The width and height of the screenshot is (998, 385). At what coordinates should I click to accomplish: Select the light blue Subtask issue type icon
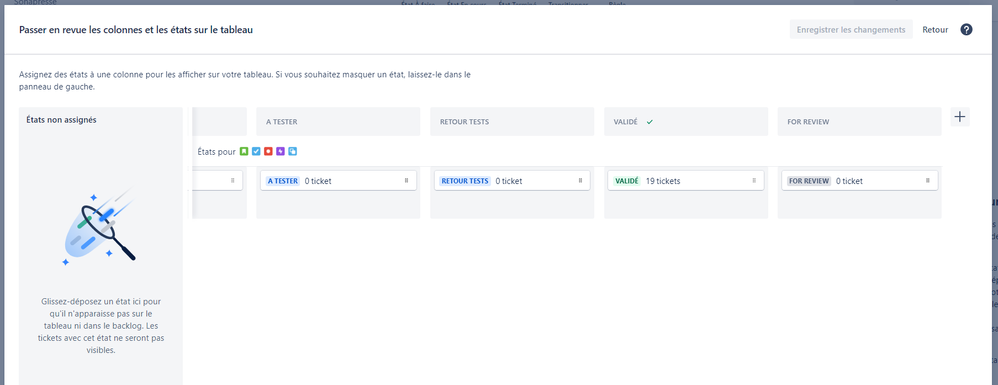click(x=292, y=152)
